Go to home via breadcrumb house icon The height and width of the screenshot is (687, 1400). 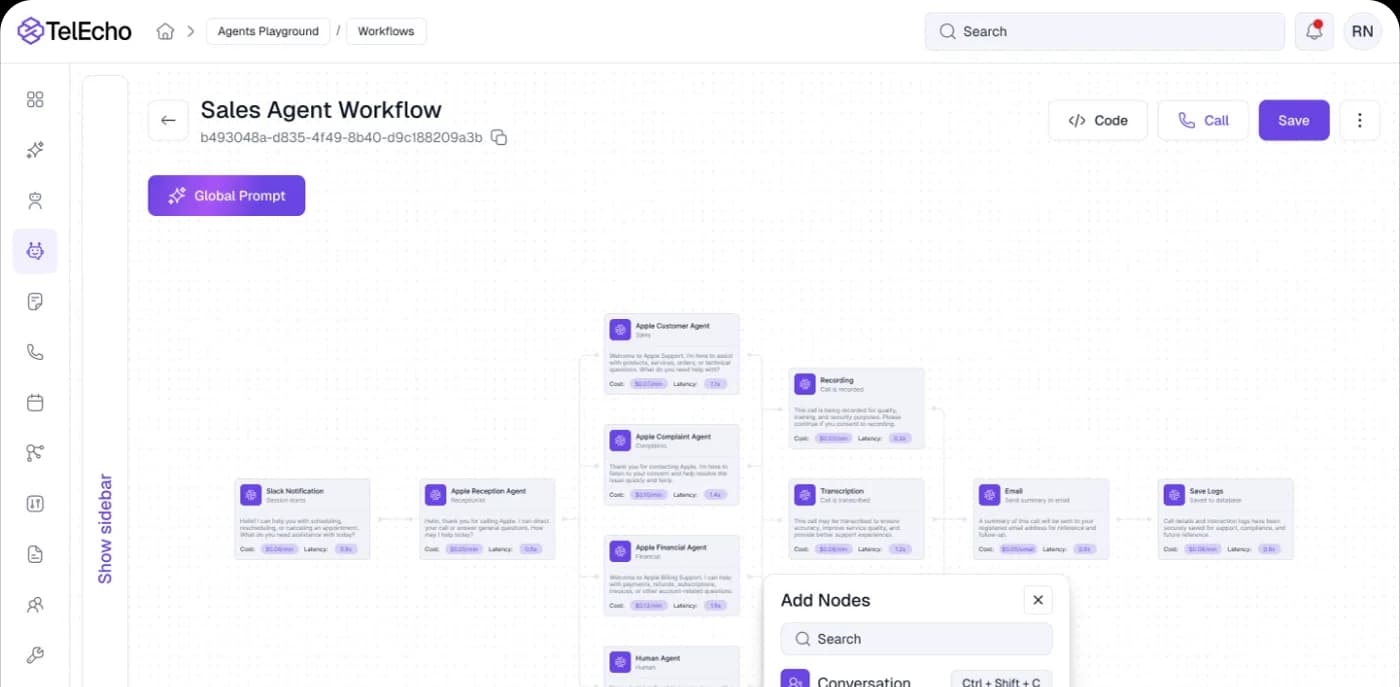tap(165, 31)
